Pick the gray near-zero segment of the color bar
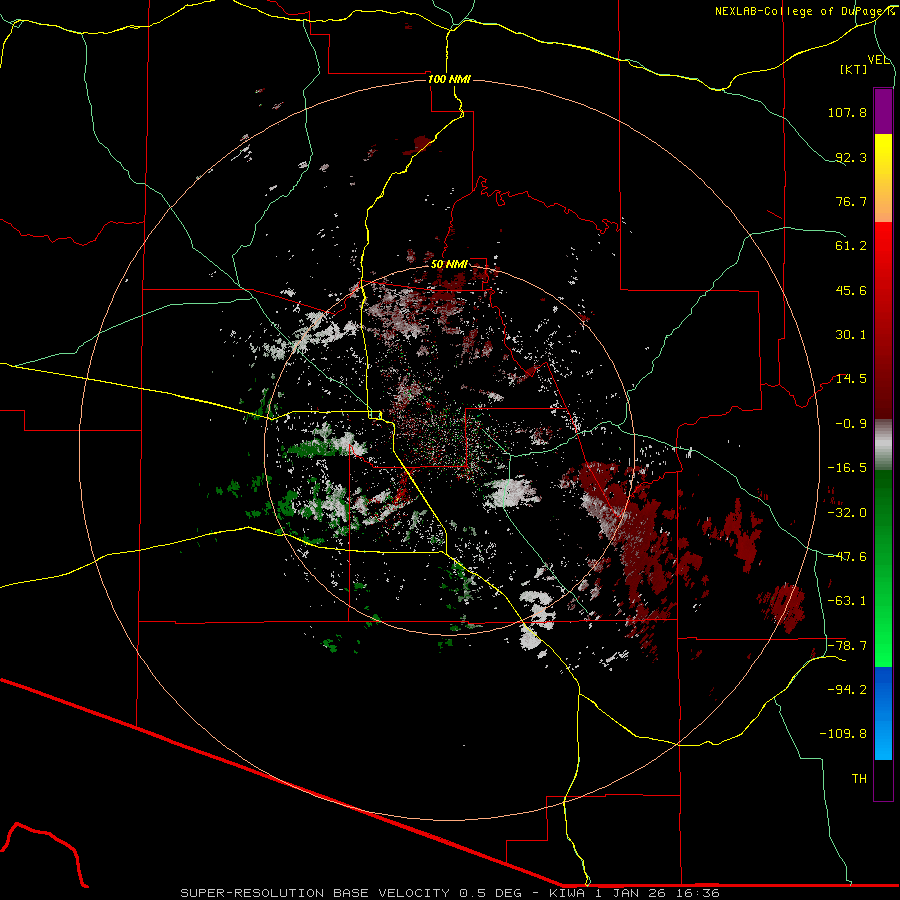 click(x=883, y=444)
